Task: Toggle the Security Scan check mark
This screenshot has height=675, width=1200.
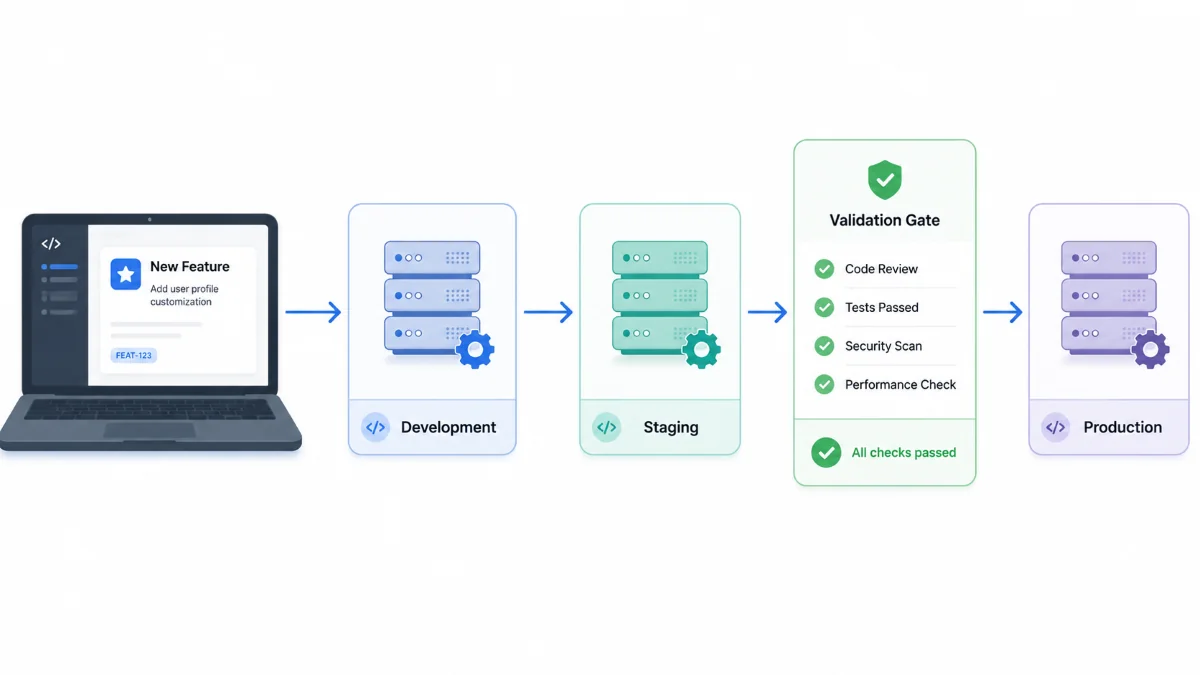Action: pos(824,346)
